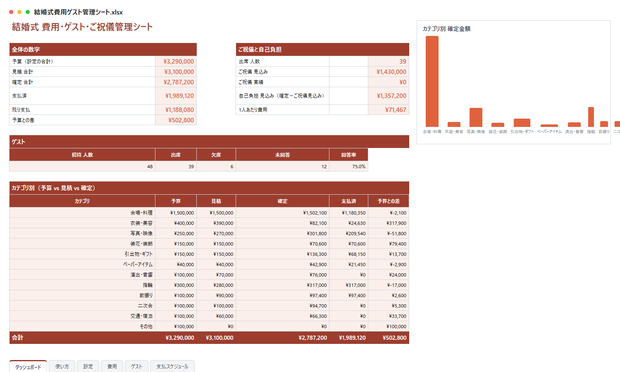Open the 支払スケジュール sheet tab
Image resolution: width=620 pixels, height=372 pixels.
[x=172, y=366]
